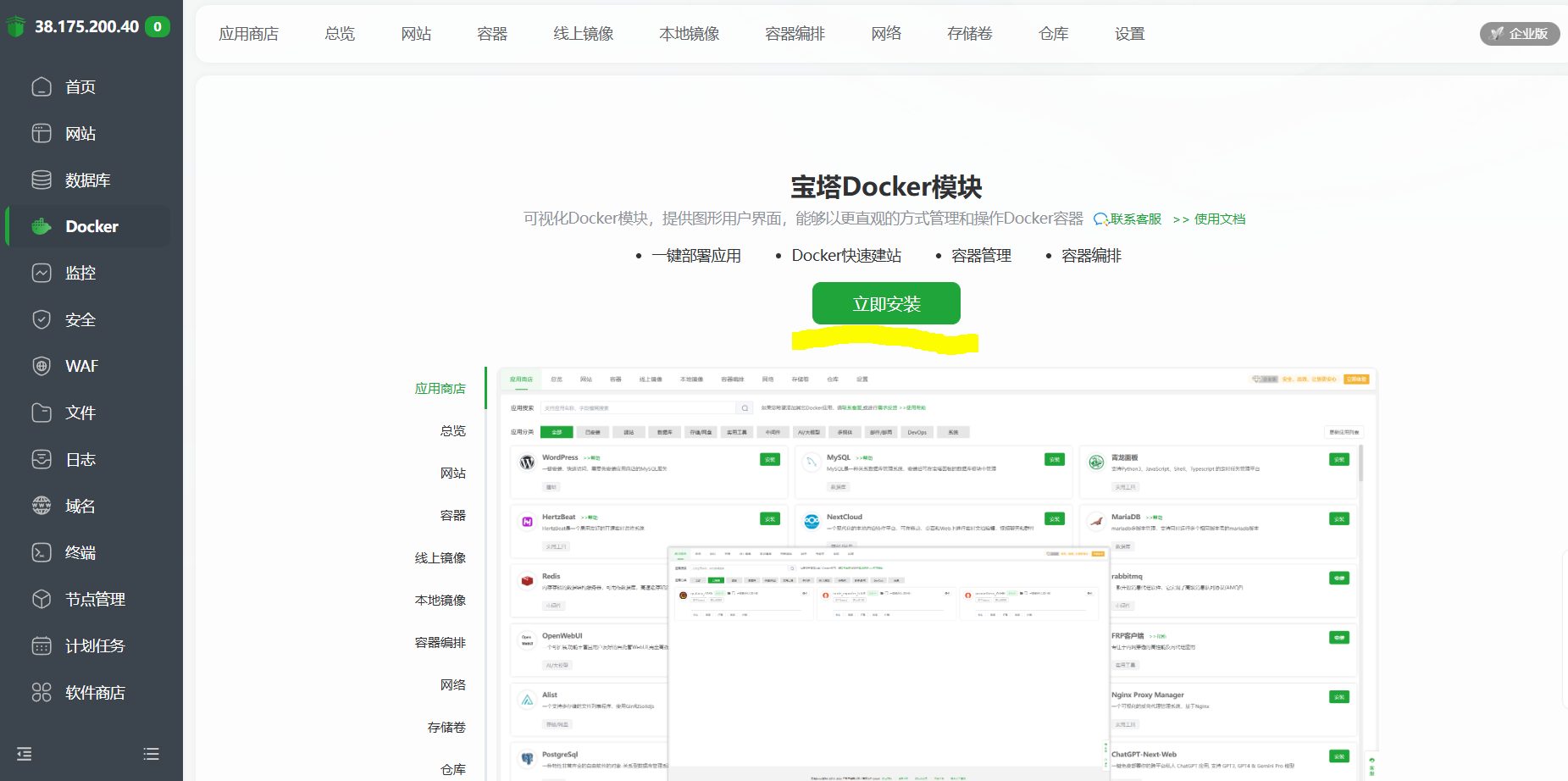
Task: Open the 线上镜像 tab in top navigation
Action: pos(583,34)
